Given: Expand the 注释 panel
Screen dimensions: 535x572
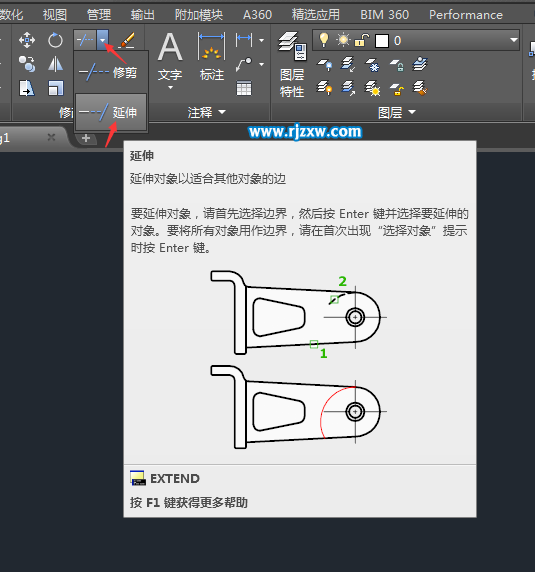Looking at the screenshot, I should (207, 112).
